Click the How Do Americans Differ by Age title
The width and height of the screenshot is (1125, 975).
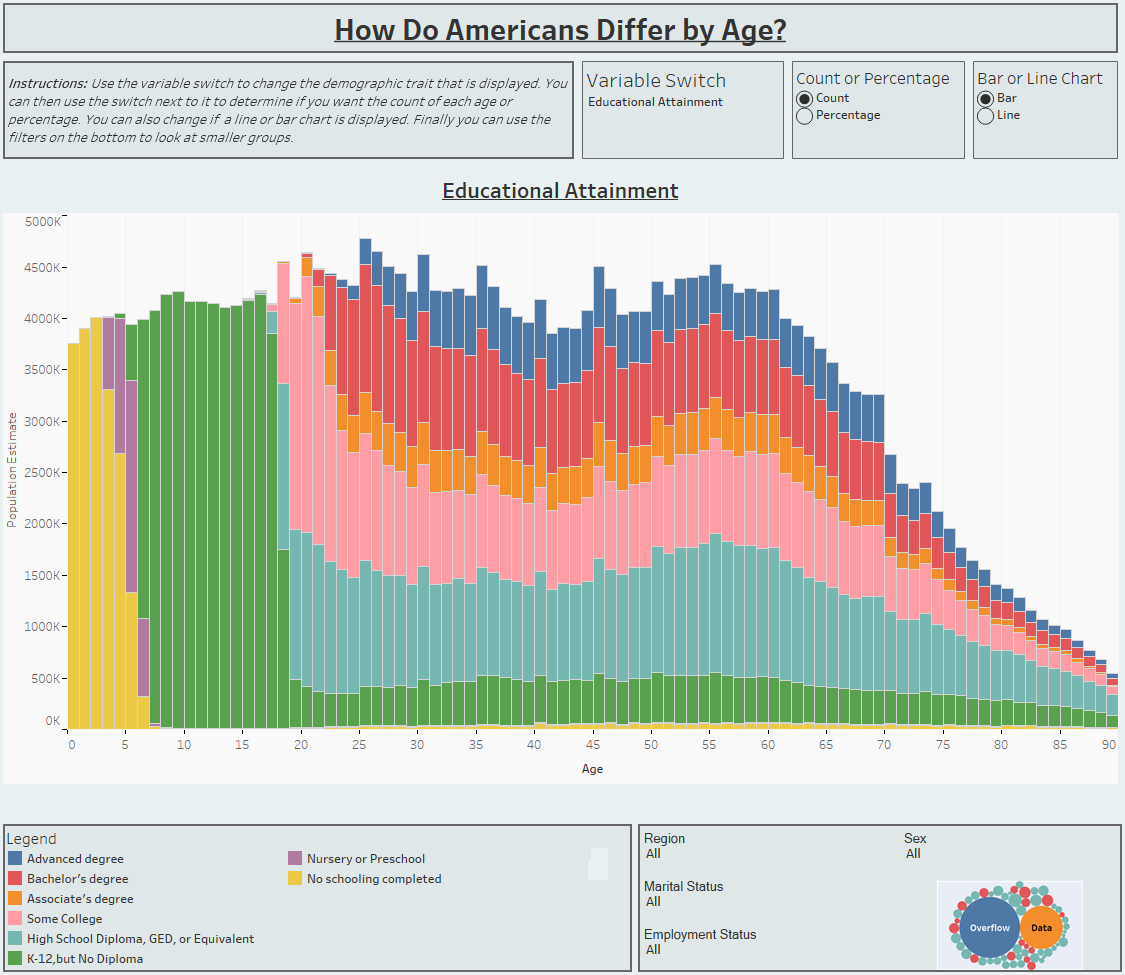561,29
